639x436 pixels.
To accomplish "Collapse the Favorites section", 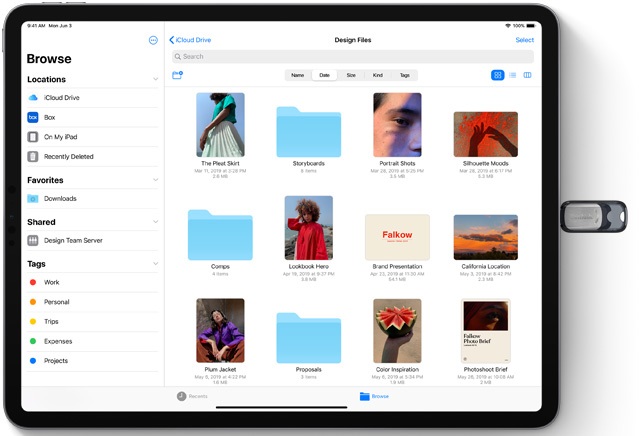I will [155, 180].
